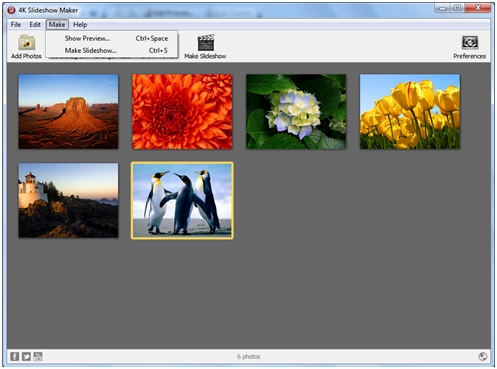497x369 pixels.
Task: Open the Help menu
Action: pyautogui.click(x=80, y=24)
